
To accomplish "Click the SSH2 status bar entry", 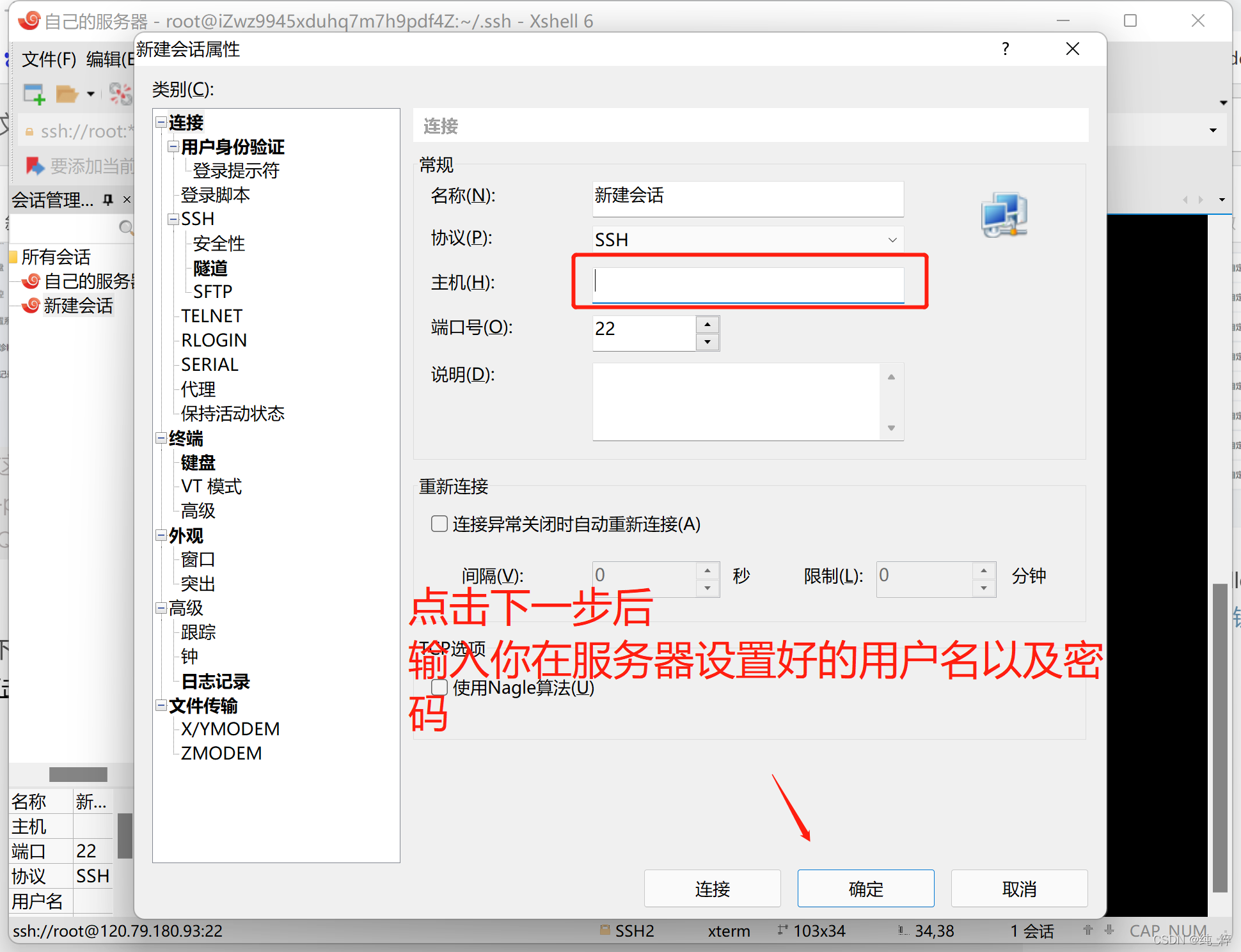I will click(627, 931).
